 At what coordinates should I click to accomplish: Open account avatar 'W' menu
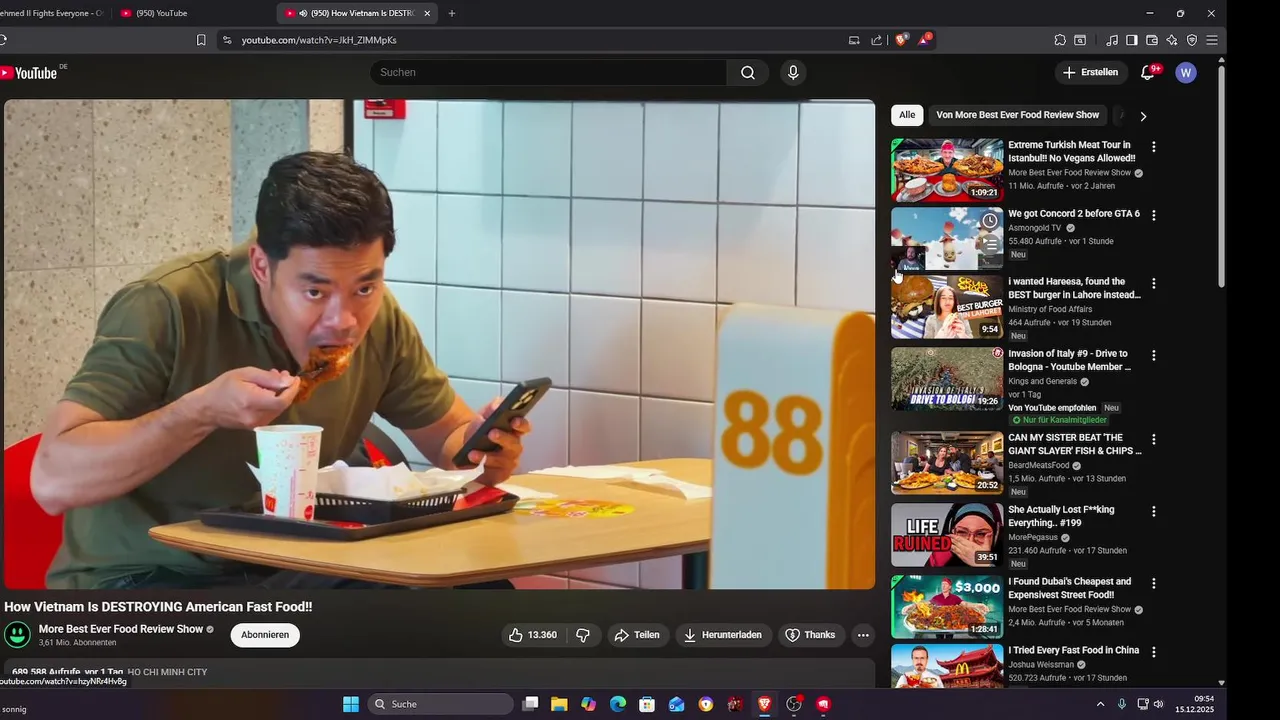click(1186, 73)
